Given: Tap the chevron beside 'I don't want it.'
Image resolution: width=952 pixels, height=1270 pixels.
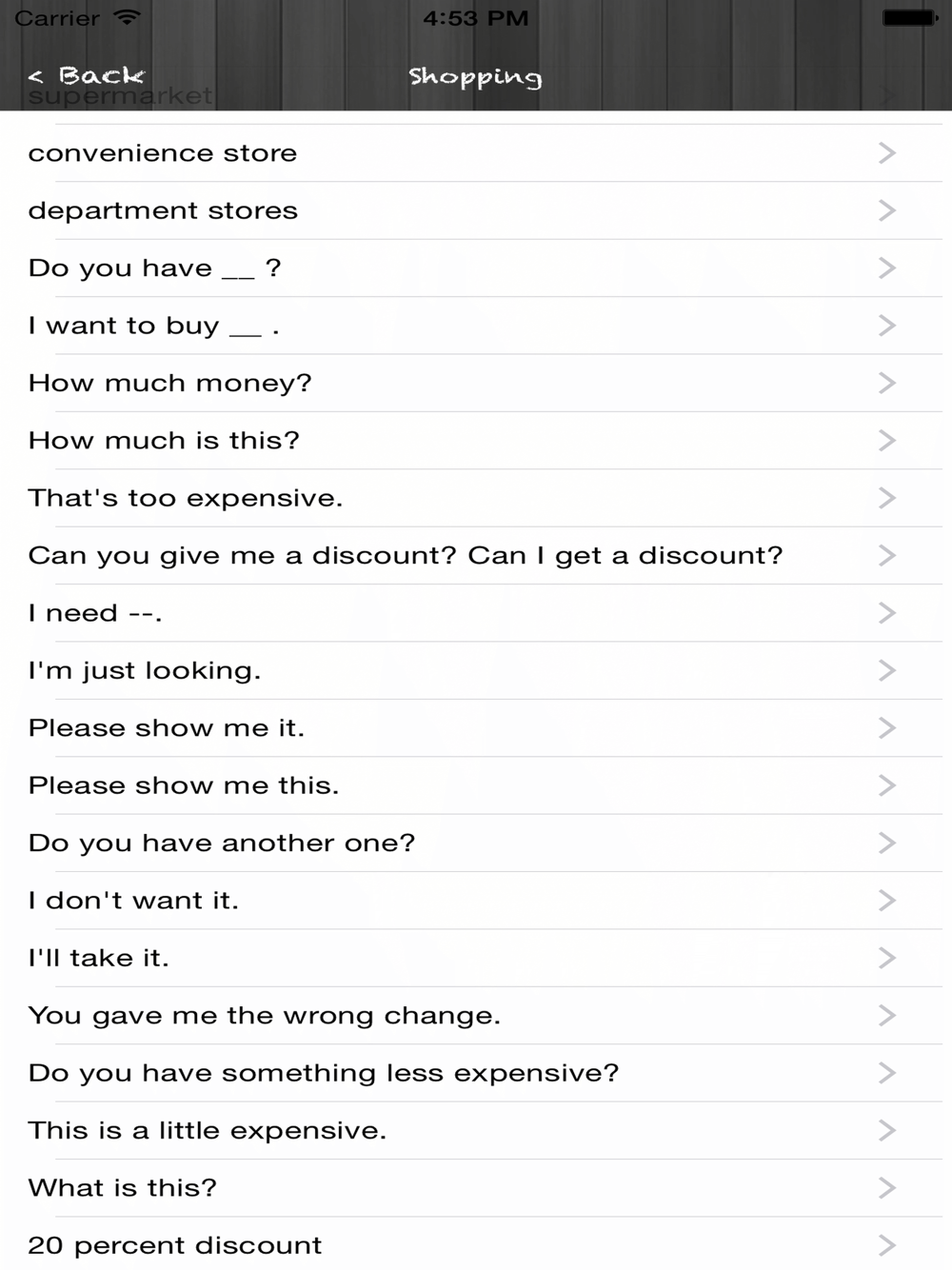Looking at the screenshot, I should [887, 901].
